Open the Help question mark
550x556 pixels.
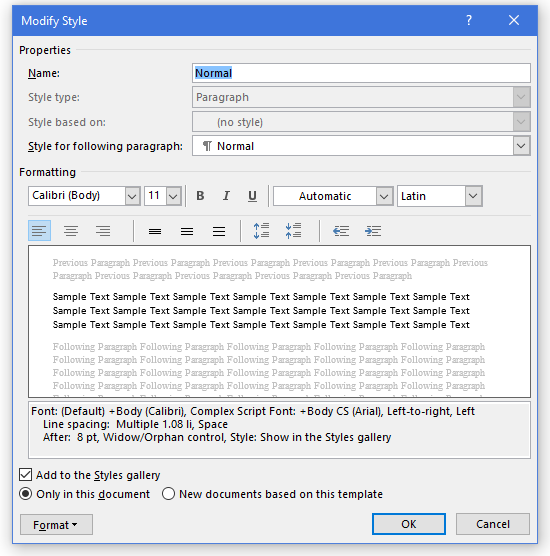pyautogui.click(x=469, y=20)
